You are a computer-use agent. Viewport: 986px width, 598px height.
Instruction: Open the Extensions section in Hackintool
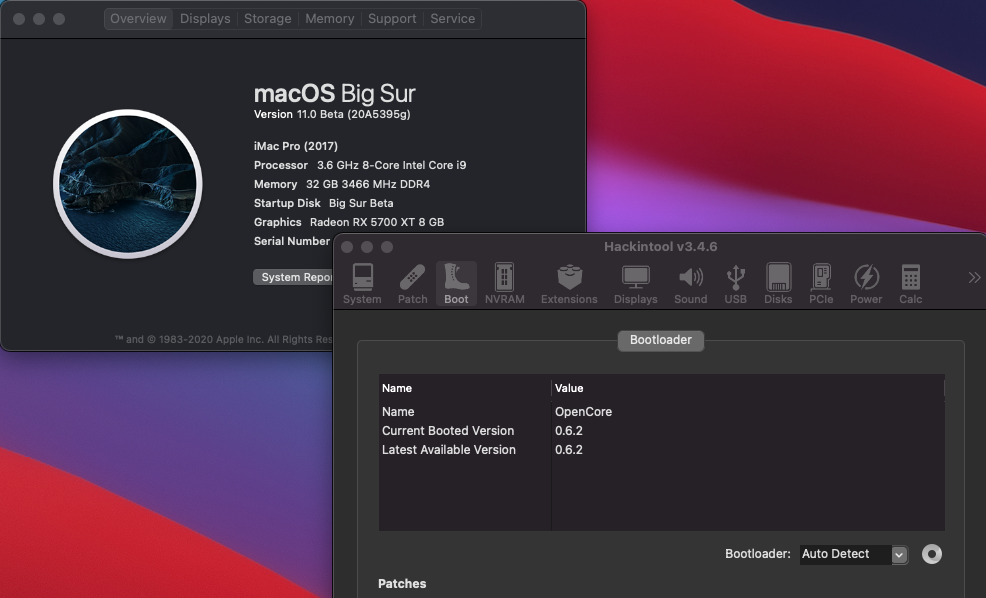click(x=569, y=284)
